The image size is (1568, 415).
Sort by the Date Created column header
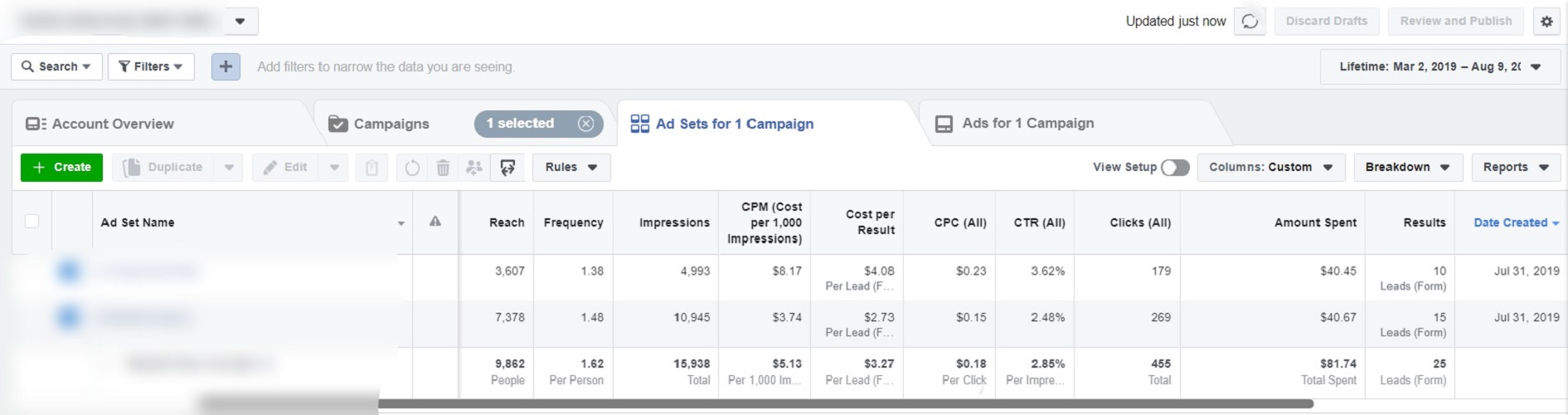coord(1510,222)
